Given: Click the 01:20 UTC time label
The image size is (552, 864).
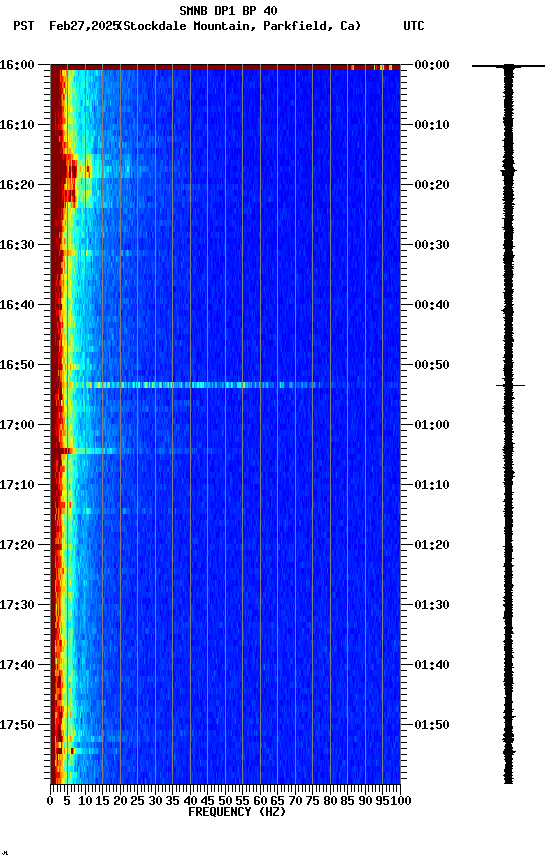Looking at the screenshot, I should click(432, 545).
